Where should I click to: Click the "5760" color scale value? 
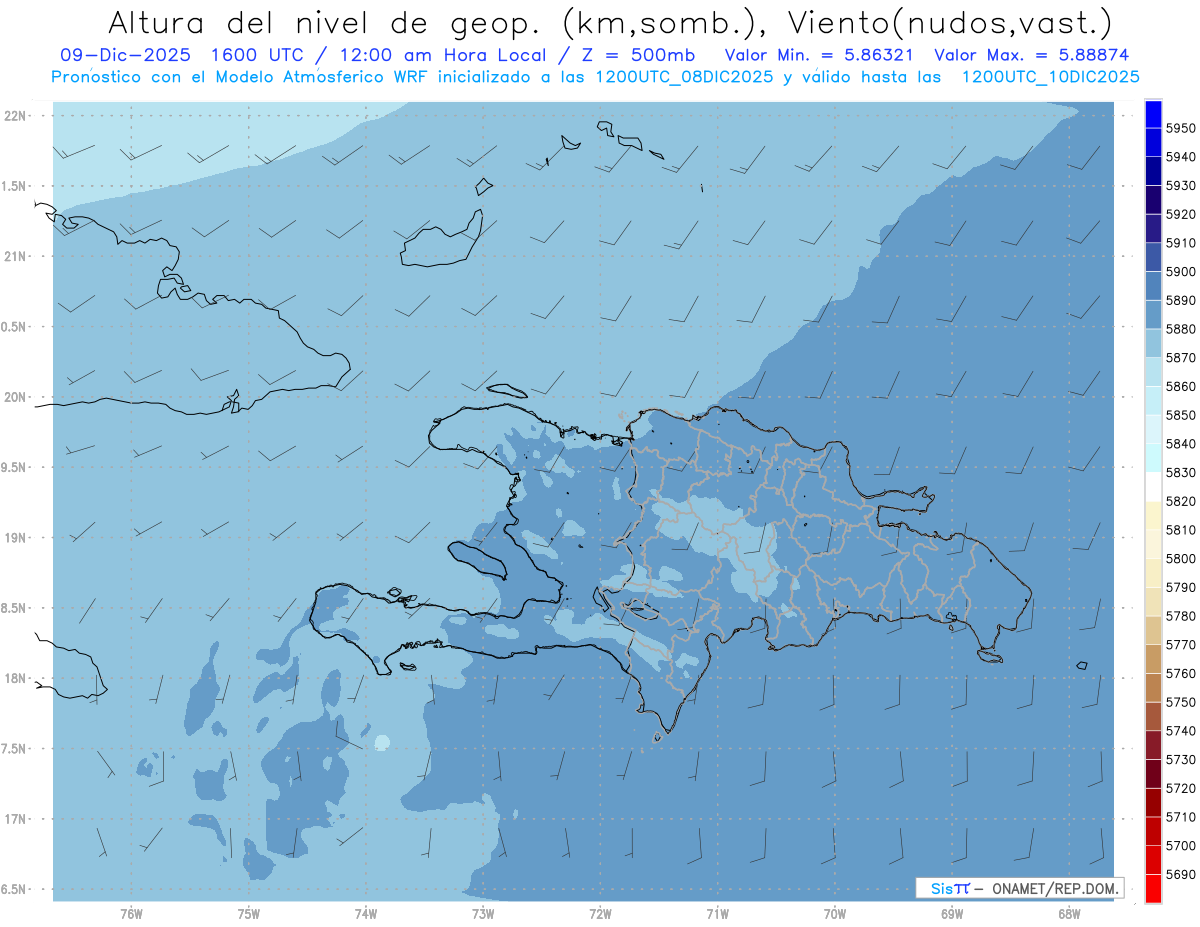(x=1181, y=673)
